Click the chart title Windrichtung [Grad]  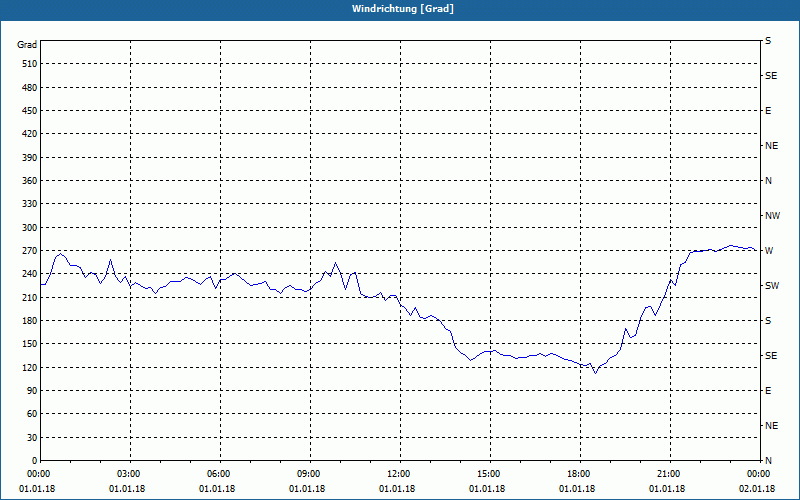403,9
